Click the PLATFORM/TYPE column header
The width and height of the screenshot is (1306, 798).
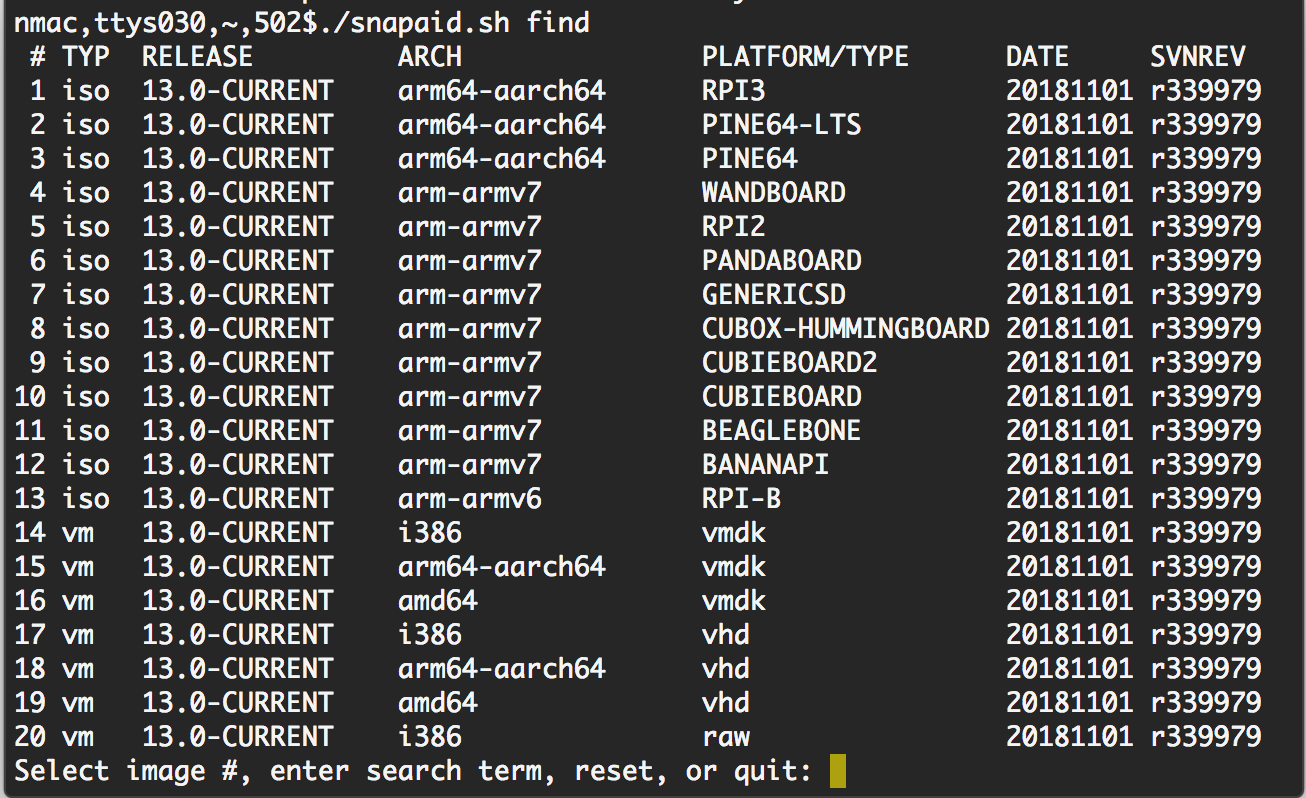point(805,57)
